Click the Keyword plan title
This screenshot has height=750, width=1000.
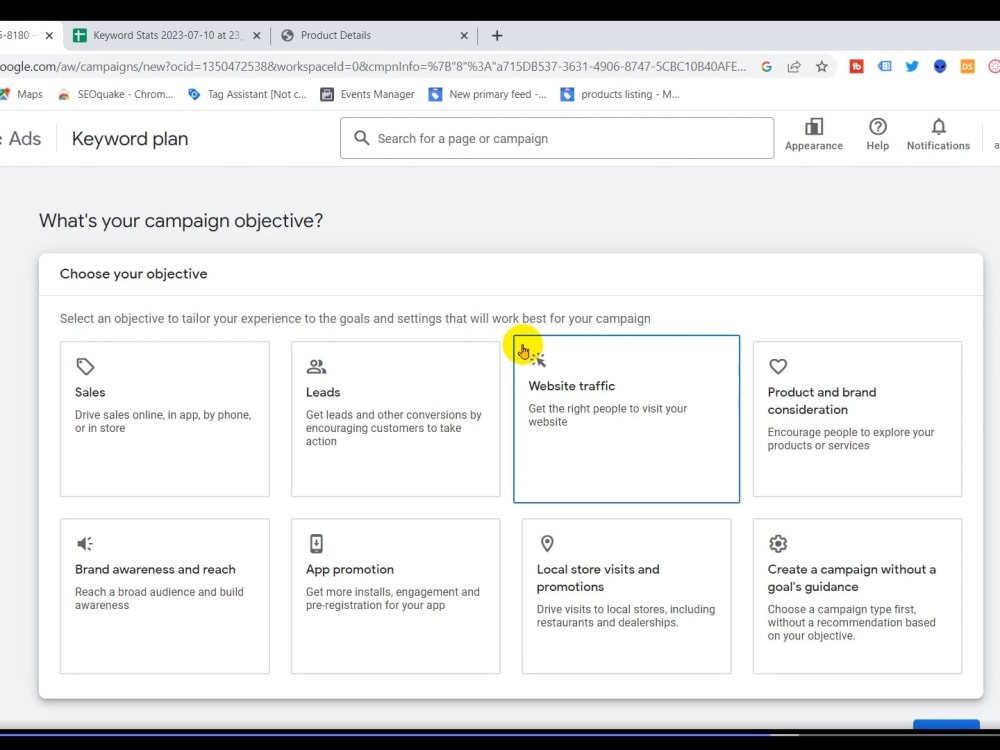130,139
